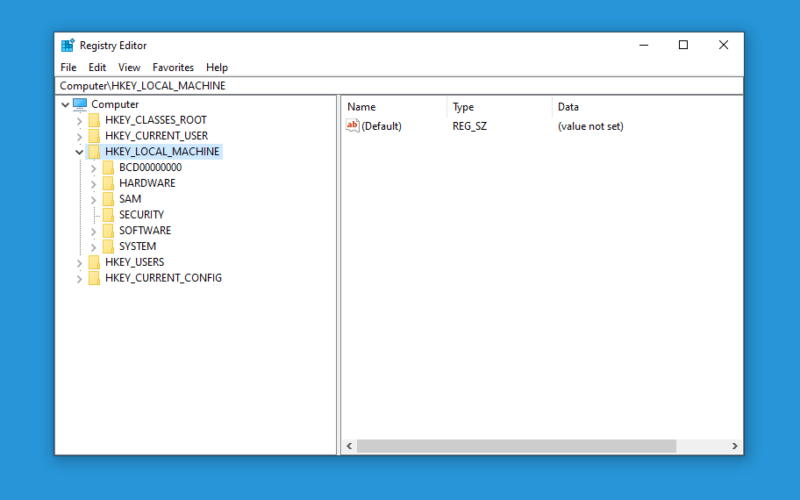Select the SOFTWARE key label
The height and width of the screenshot is (500, 800).
(145, 231)
